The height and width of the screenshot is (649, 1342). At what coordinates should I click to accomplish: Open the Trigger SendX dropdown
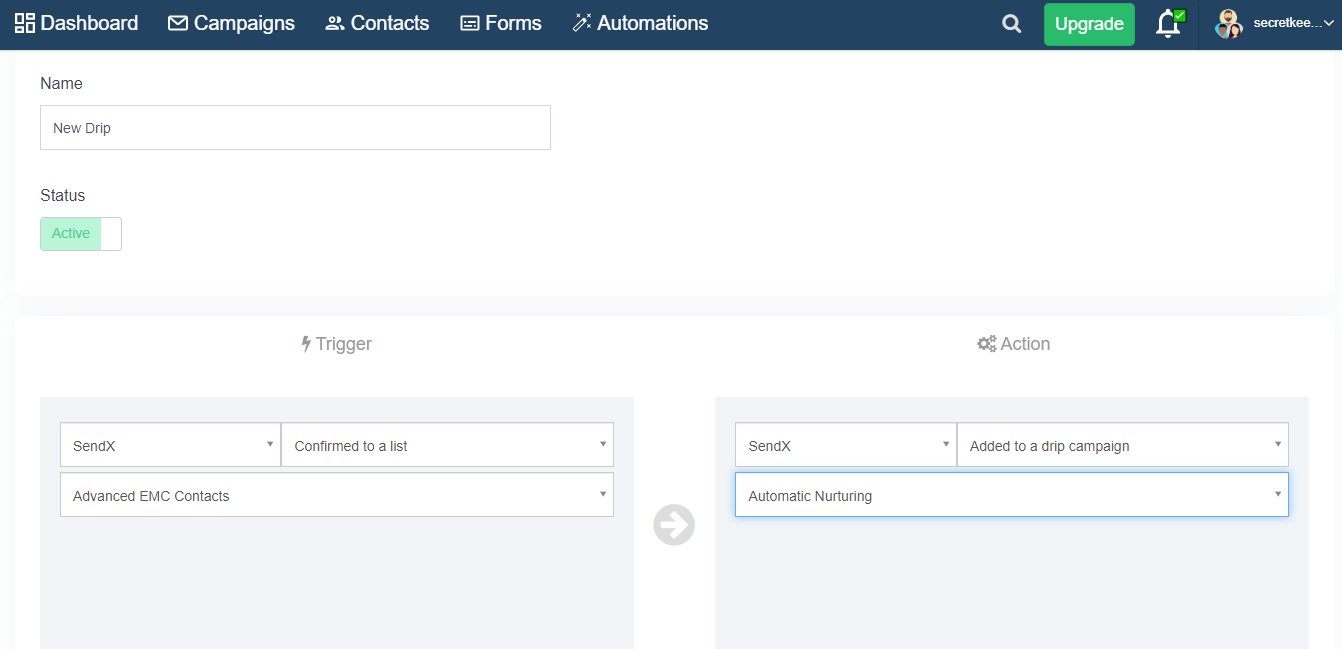(x=170, y=445)
